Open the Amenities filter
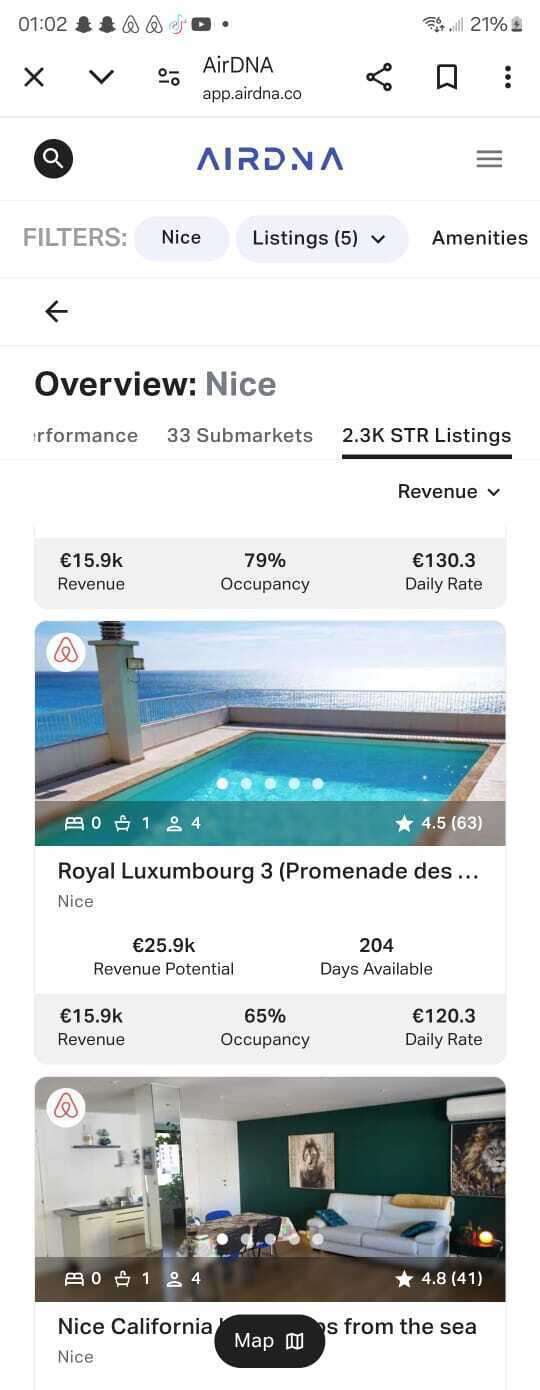 click(480, 238)
